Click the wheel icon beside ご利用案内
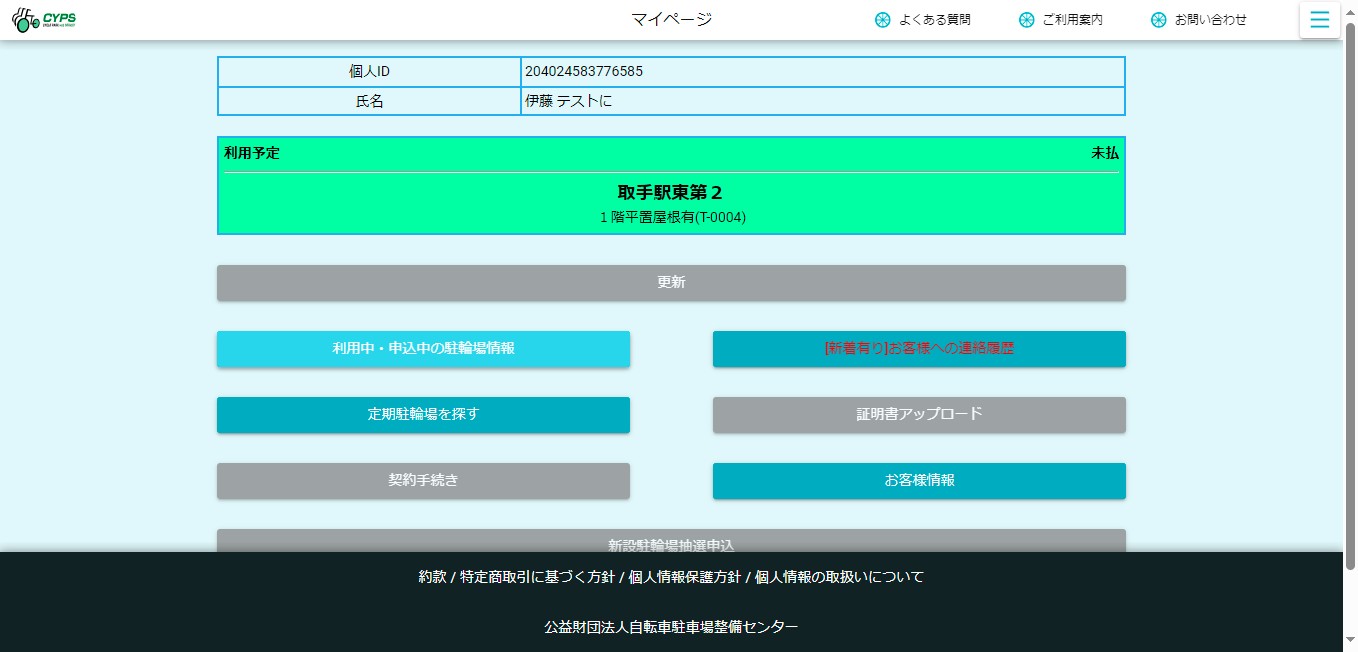The width and height of the screenshot is (1358, 652). tap(1026, 20)
